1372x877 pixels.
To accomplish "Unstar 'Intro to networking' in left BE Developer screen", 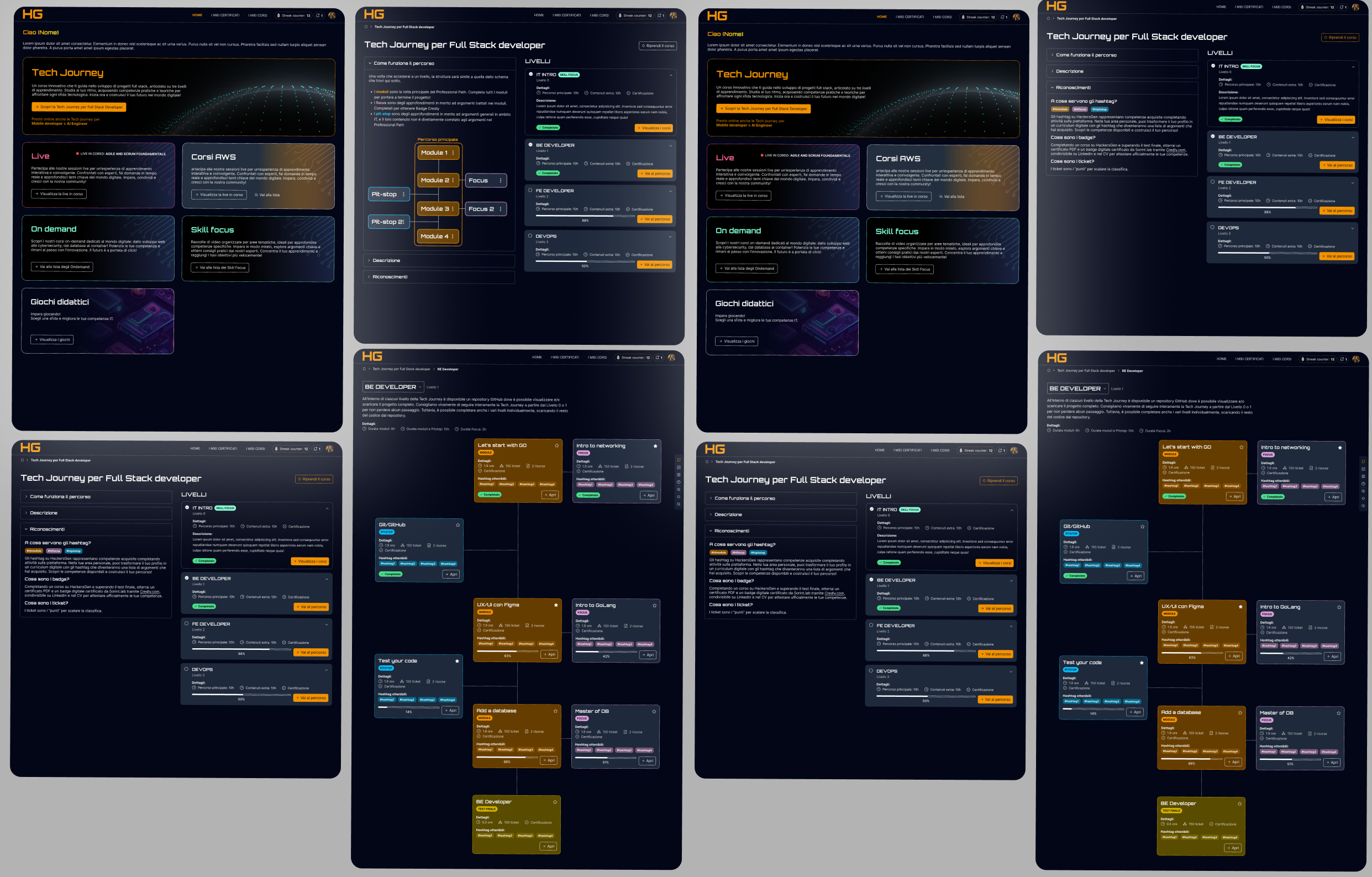I will tap(655, 446).
